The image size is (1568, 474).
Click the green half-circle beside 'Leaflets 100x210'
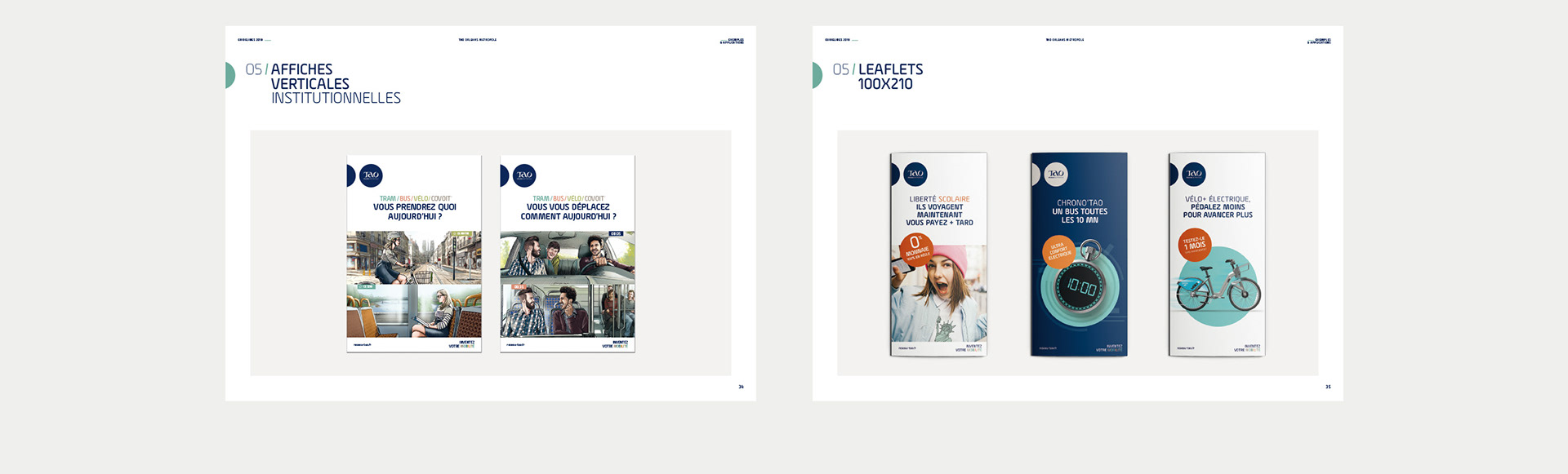[817, 75]
